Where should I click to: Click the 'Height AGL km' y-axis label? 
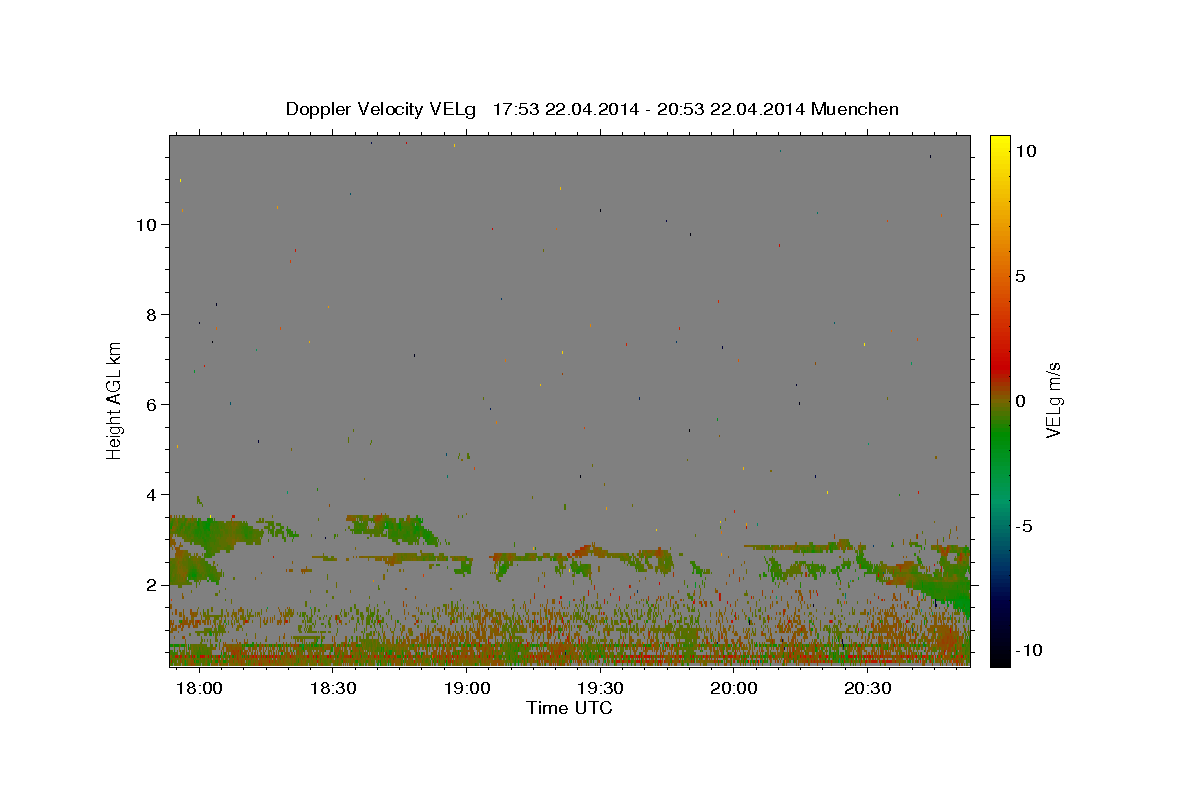(115, 399)
